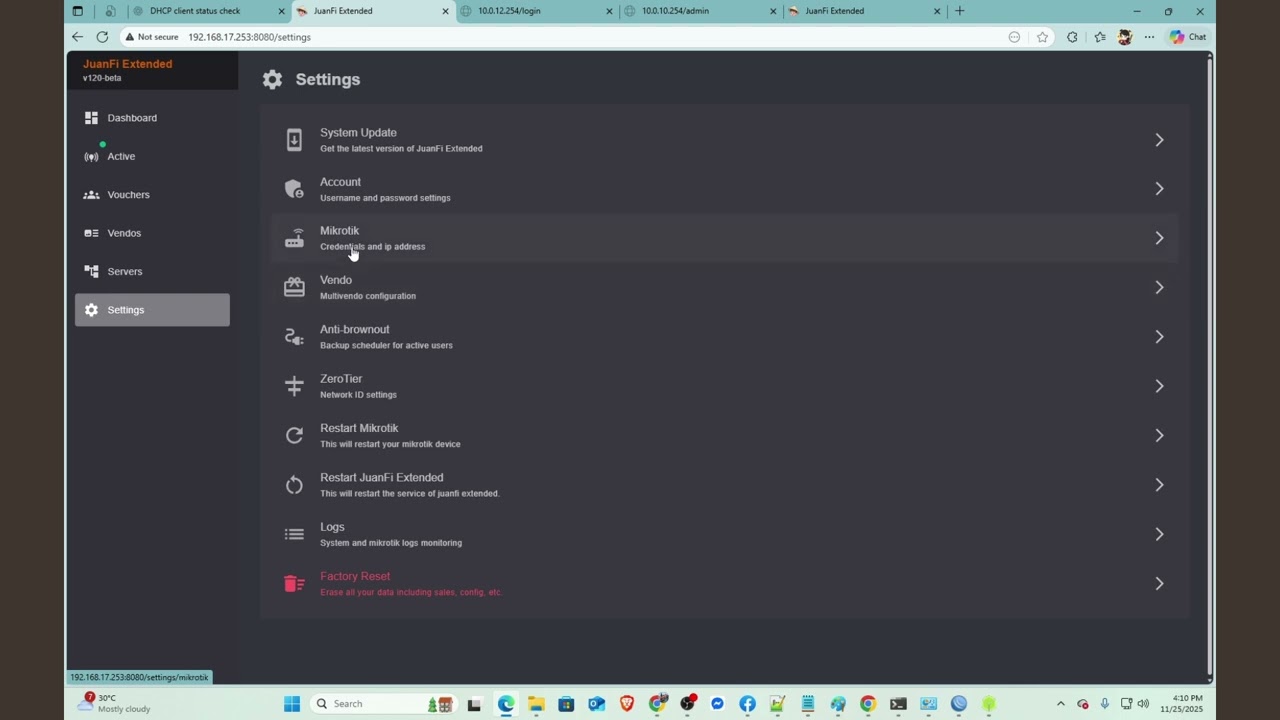Show hidden system tray icons

click(1061, 704)
